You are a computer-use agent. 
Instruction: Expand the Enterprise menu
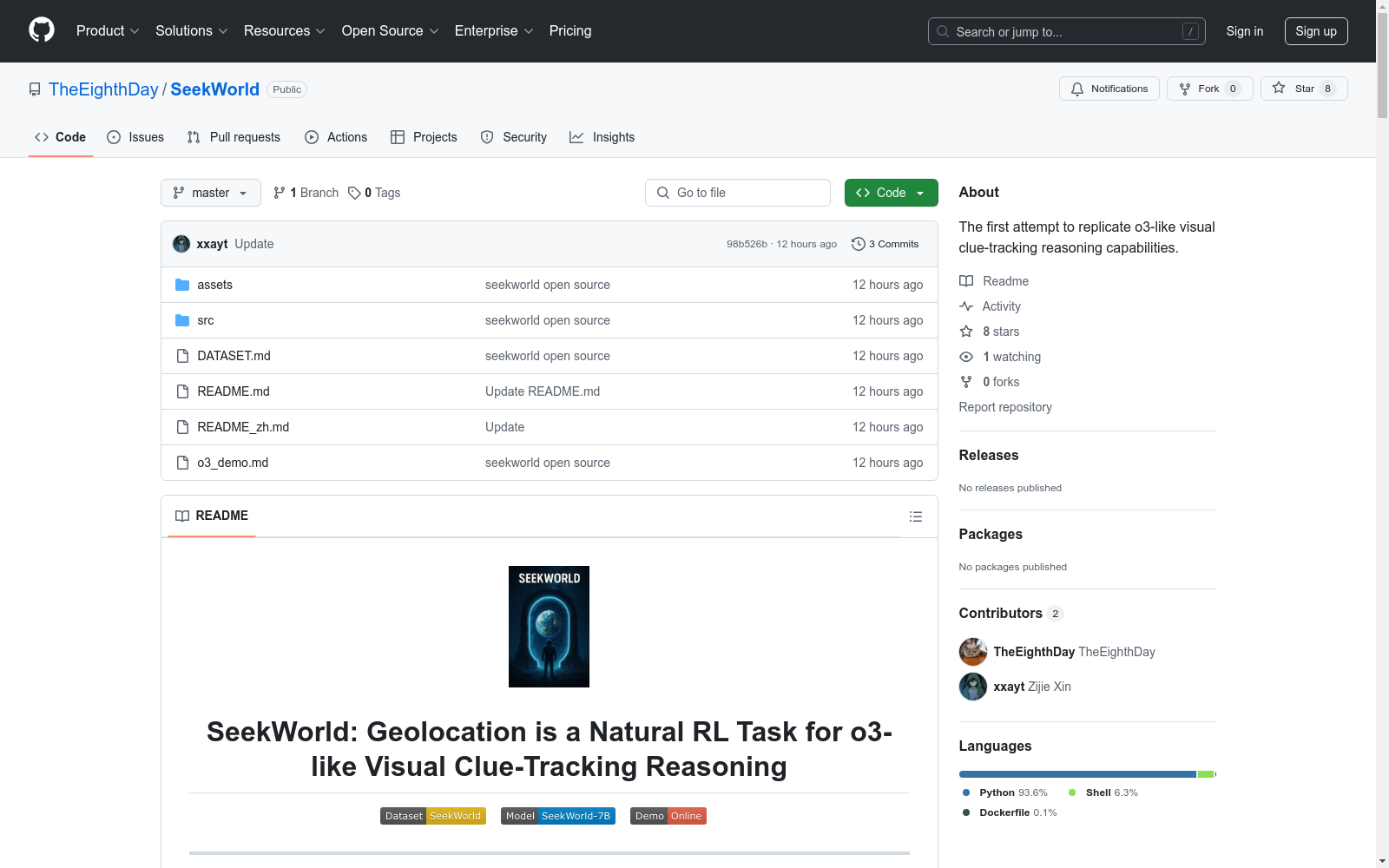494,31
